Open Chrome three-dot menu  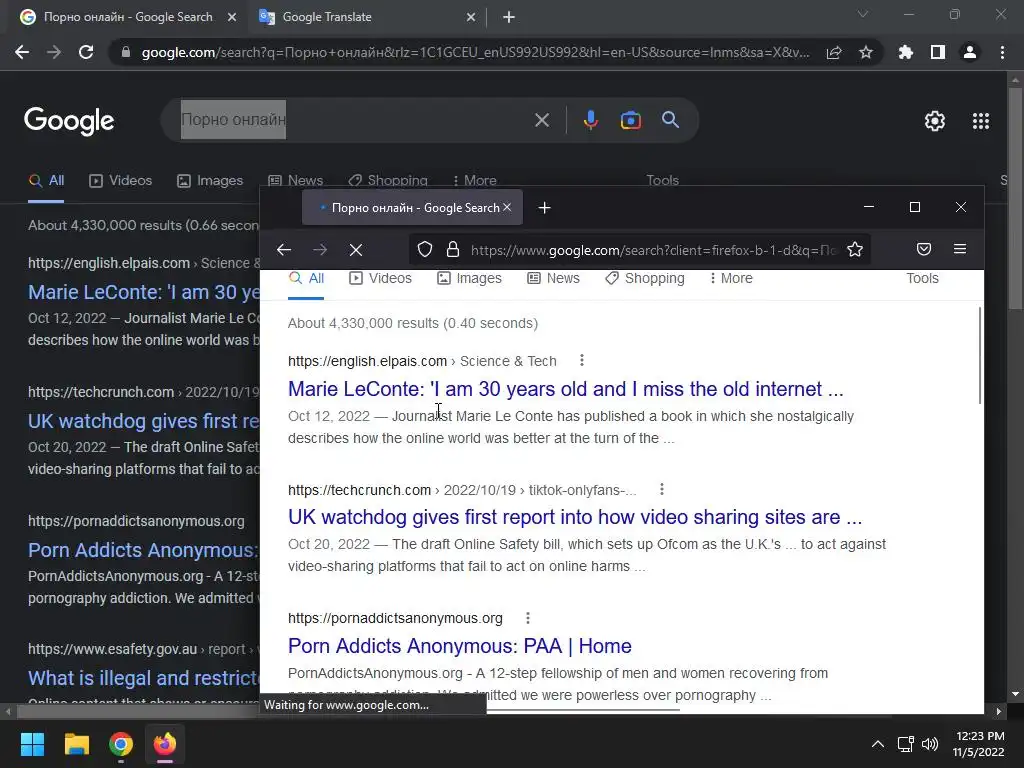pos(1002,52)
